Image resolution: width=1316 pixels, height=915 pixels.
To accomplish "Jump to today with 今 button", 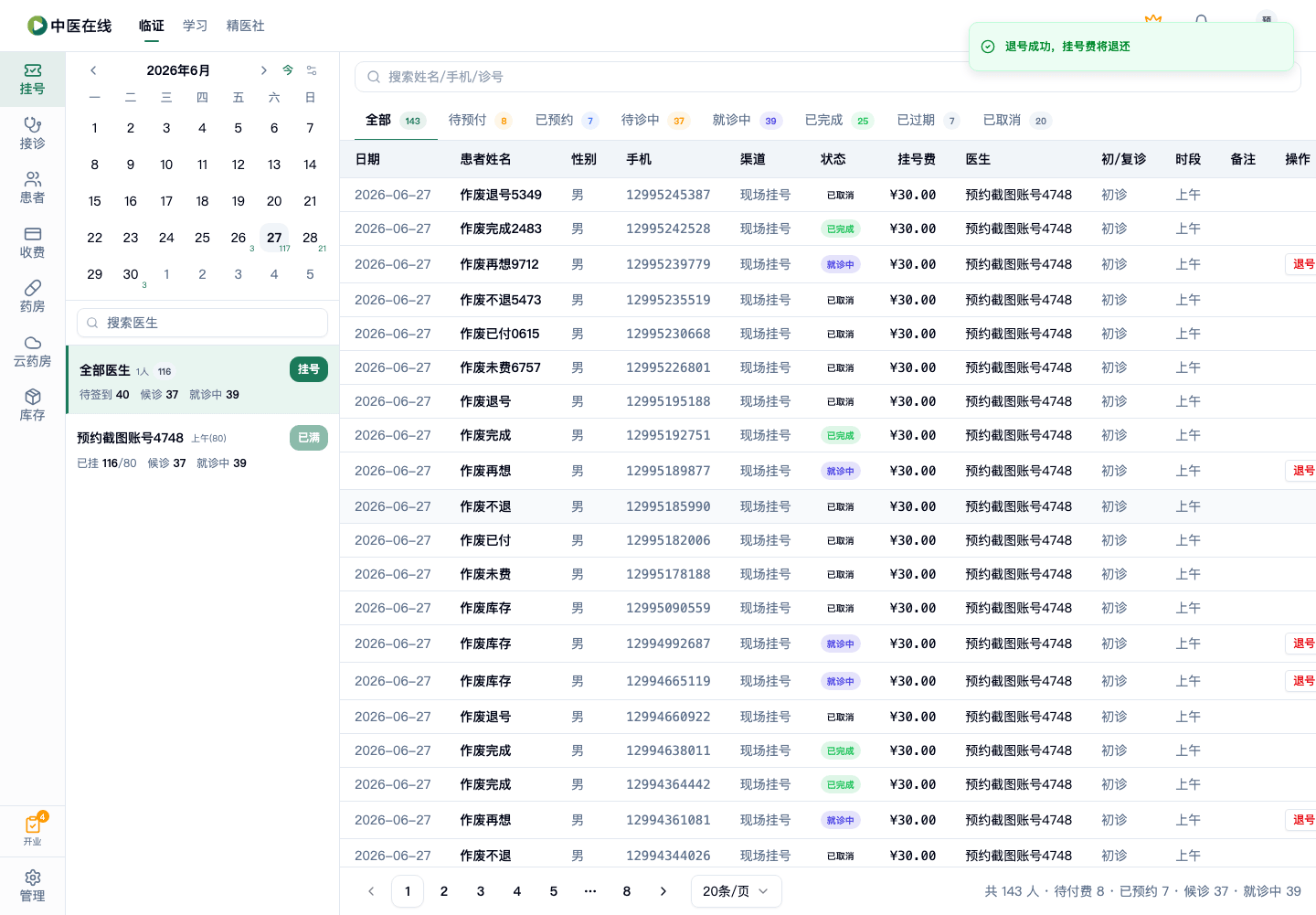I will tap(288, 70).
